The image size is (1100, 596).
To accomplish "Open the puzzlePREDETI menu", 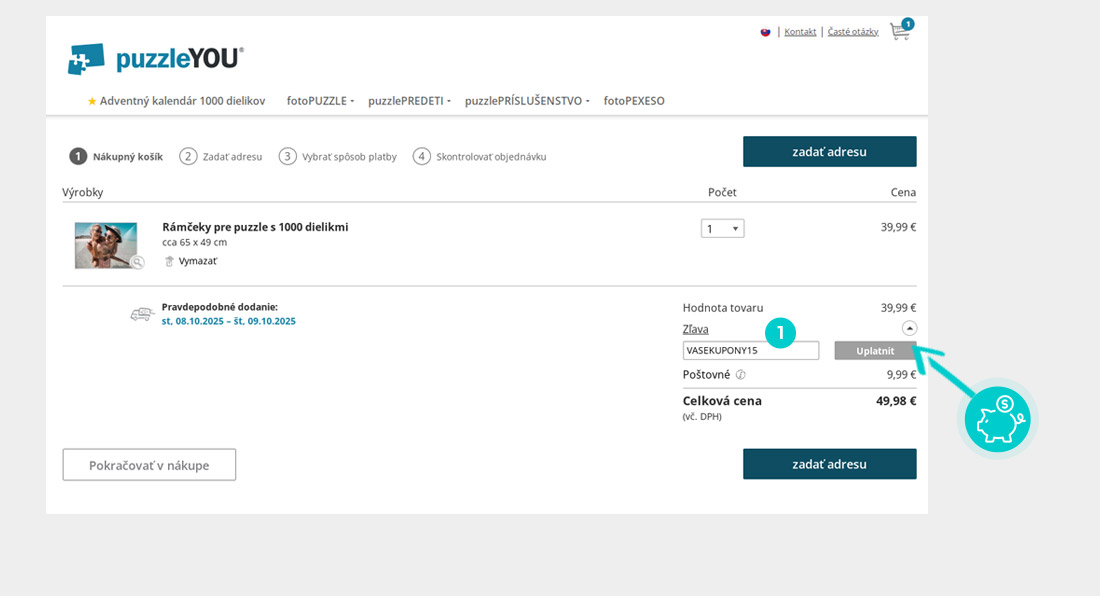I will pos(409,101).
